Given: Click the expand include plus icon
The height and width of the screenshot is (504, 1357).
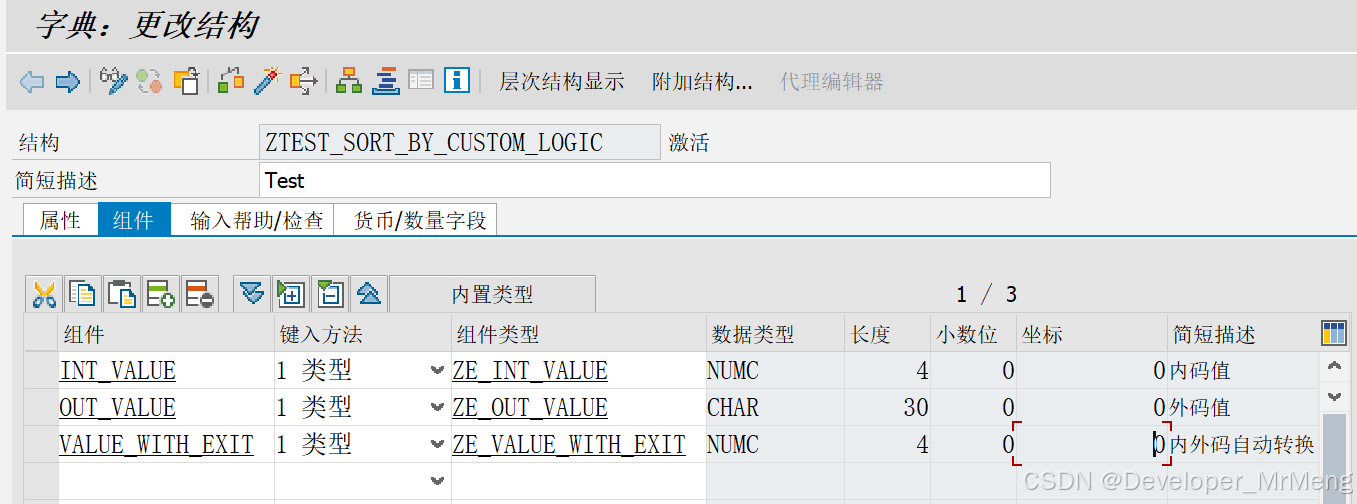Looking at the screenshot, I should pos(291,294).
